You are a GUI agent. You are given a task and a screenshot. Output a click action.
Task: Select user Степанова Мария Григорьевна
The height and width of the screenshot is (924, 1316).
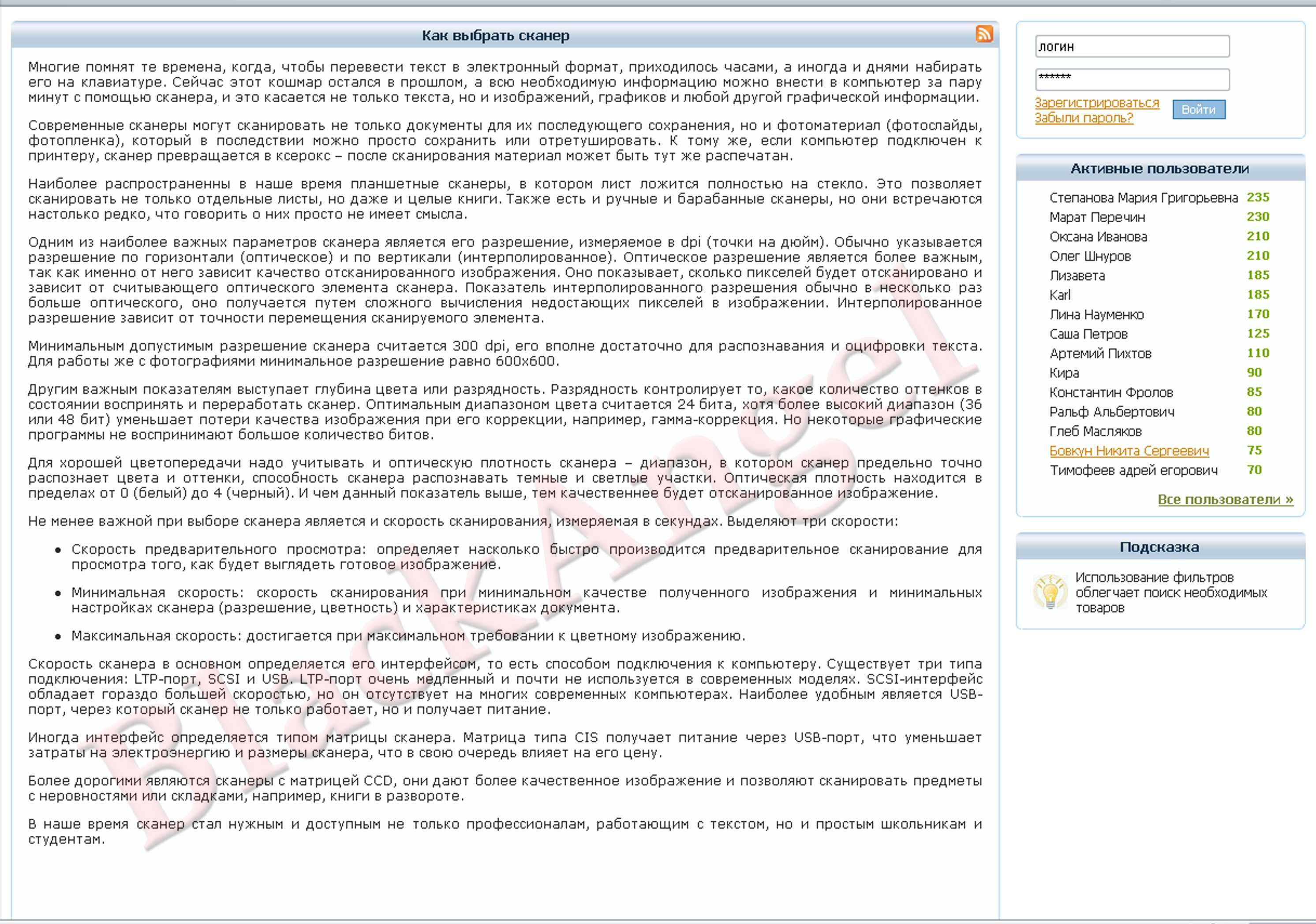coord(1143,197)
